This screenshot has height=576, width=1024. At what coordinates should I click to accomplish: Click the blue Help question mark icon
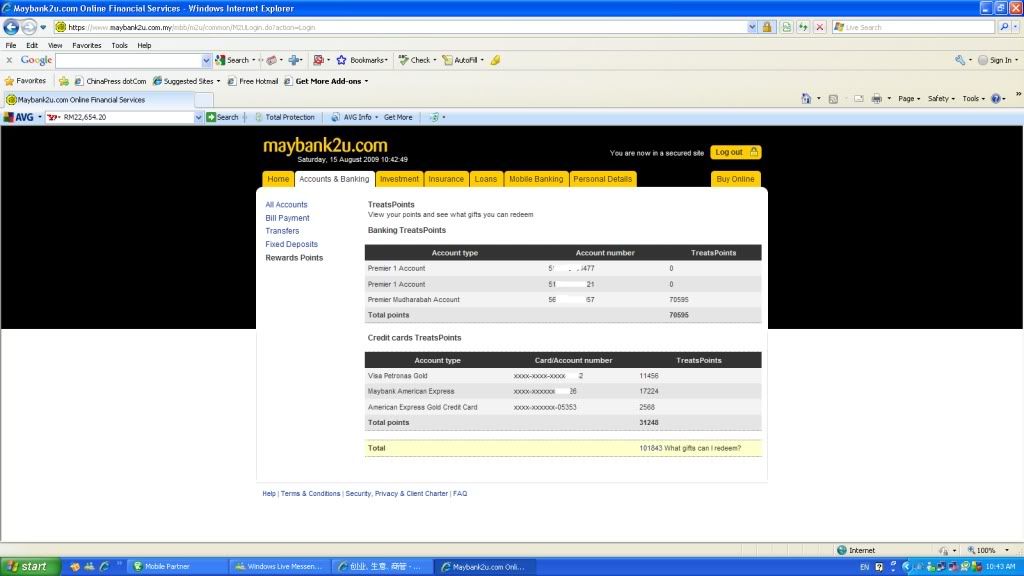(x=996, y=99)
